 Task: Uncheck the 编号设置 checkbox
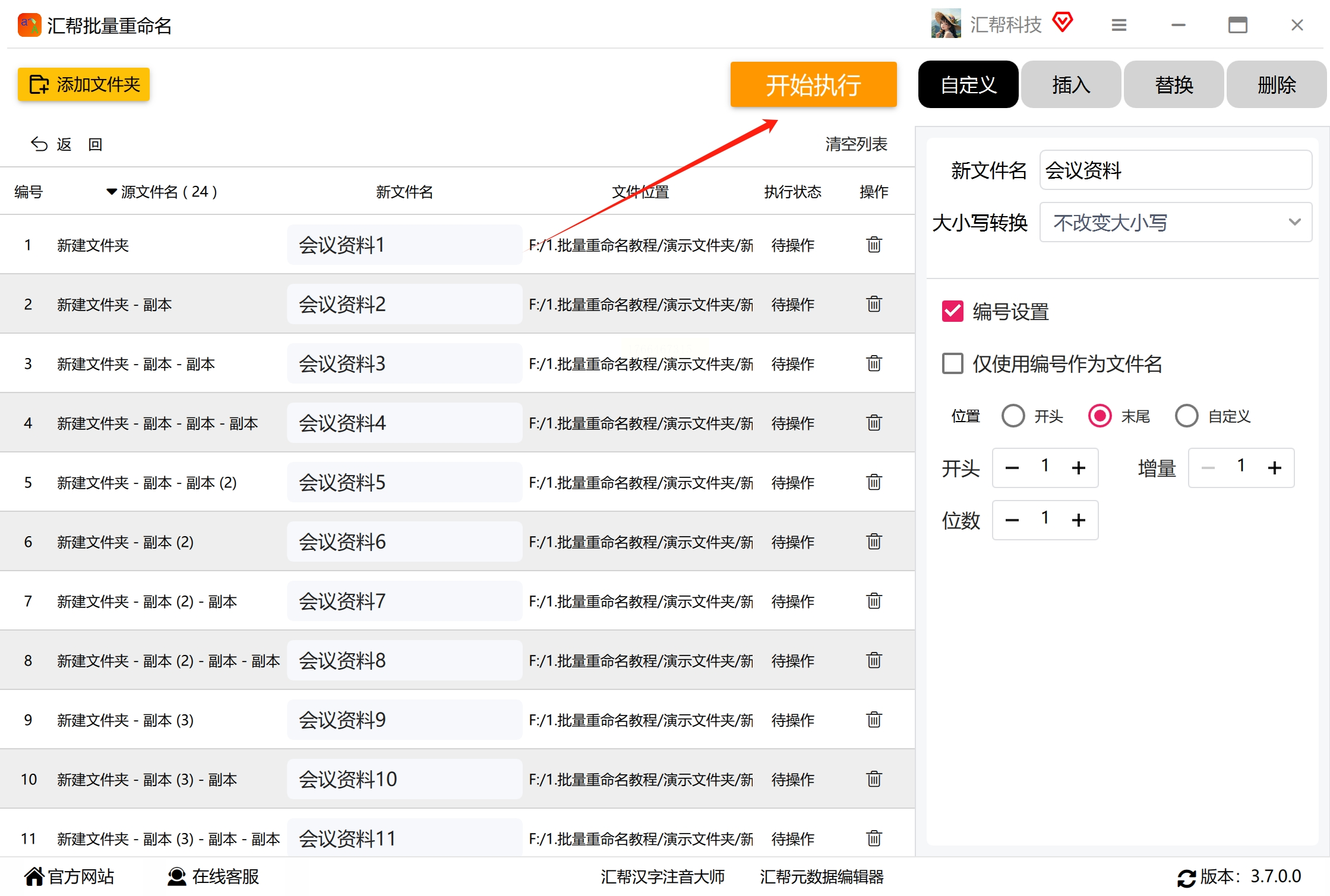point(953,311)
